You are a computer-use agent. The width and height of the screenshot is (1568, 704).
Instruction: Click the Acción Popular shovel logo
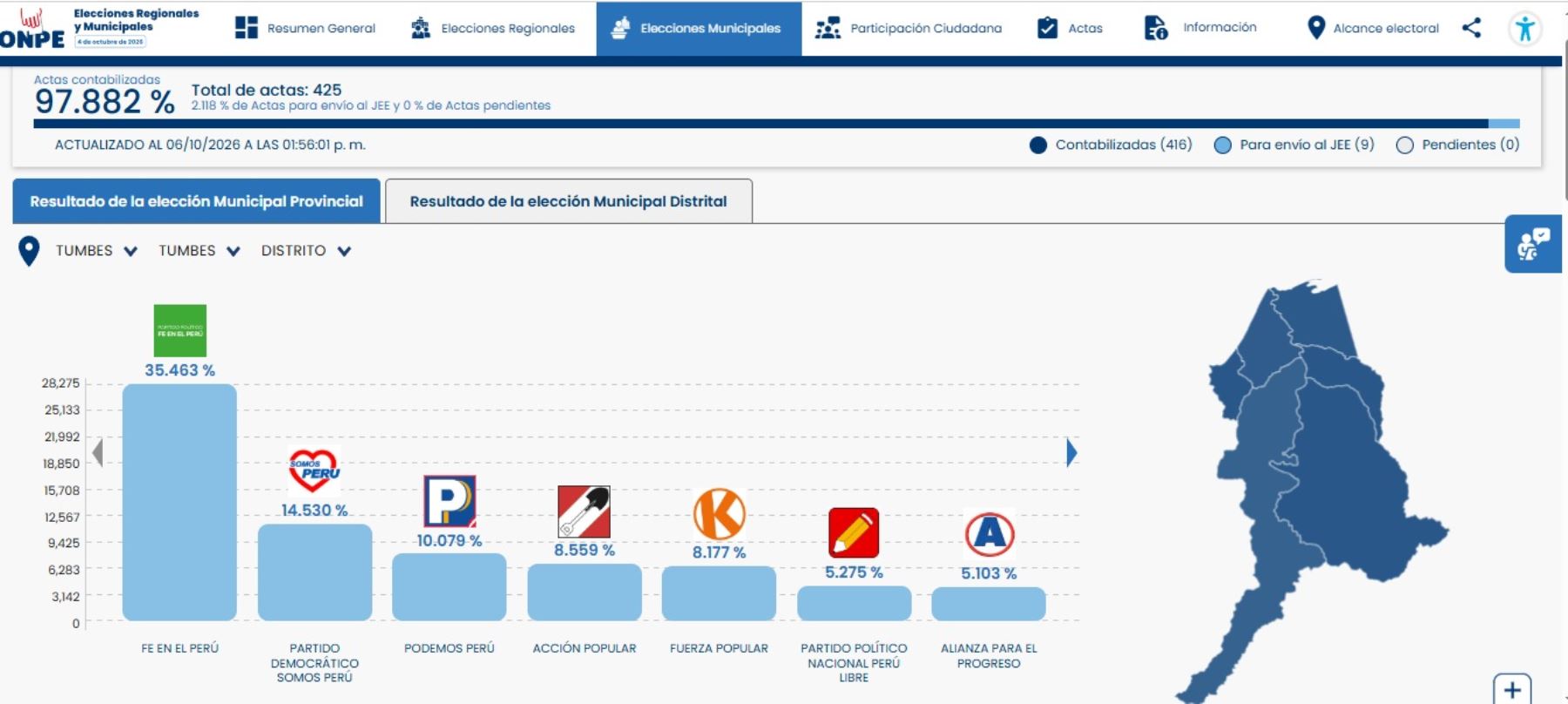[x=584, y=511]
